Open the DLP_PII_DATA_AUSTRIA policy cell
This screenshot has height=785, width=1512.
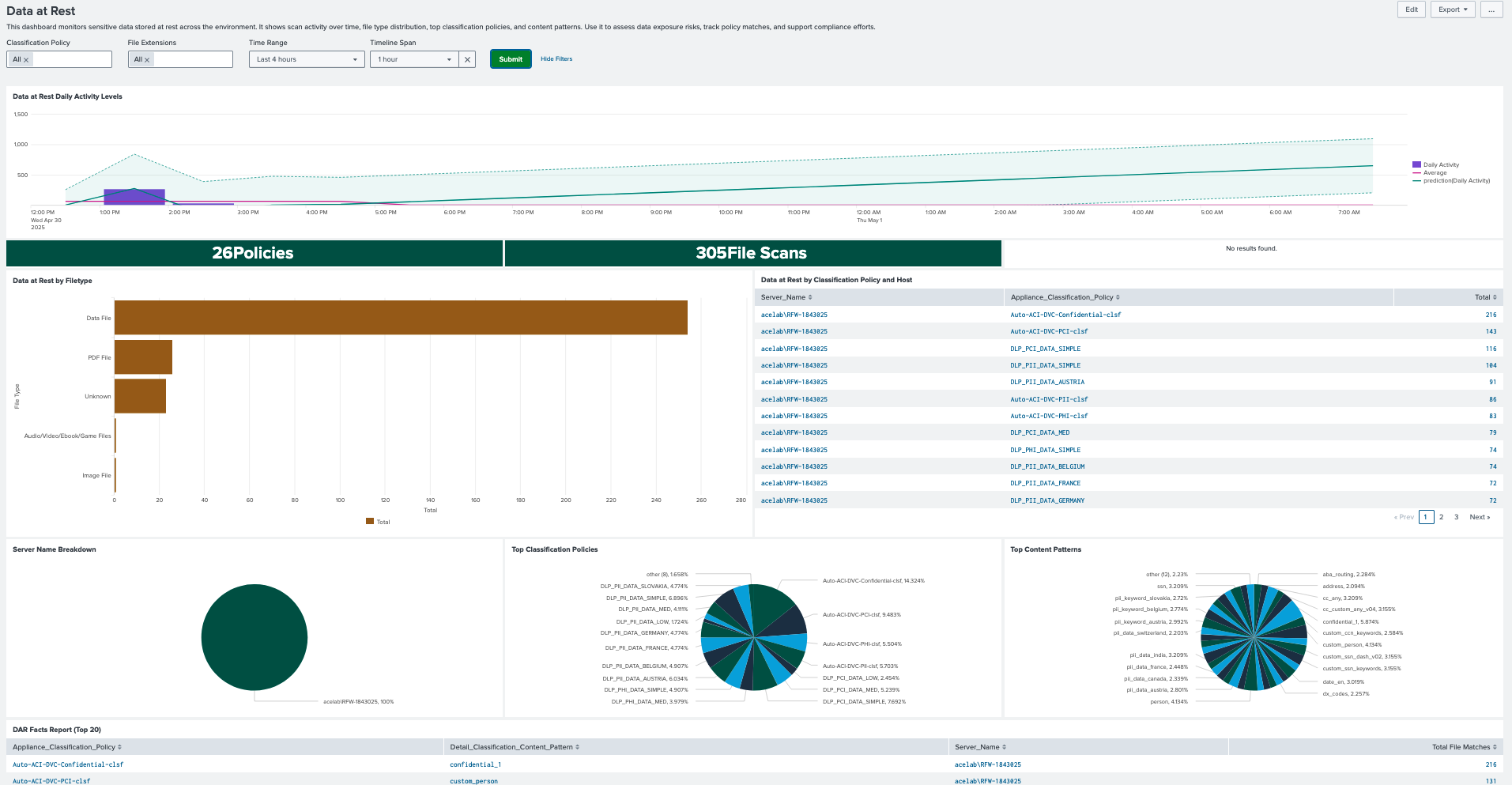click(x=1047, y=382)
